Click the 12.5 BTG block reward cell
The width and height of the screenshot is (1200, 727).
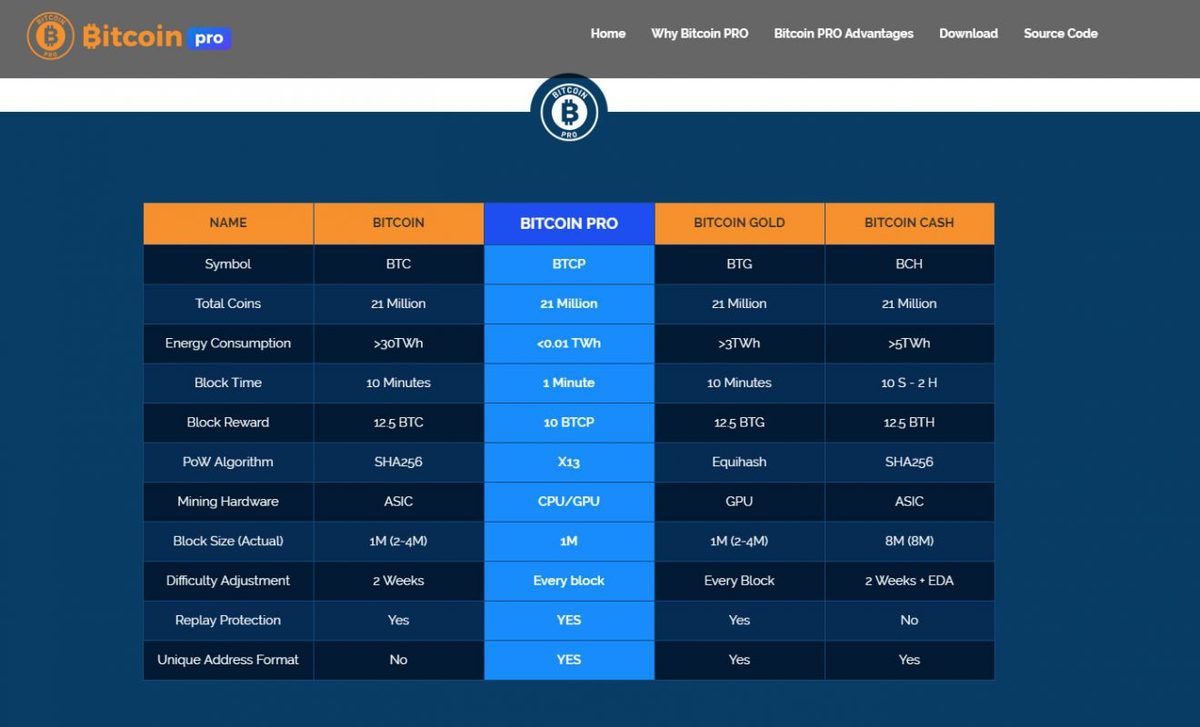pyautogui.click(x=740, y=422)
